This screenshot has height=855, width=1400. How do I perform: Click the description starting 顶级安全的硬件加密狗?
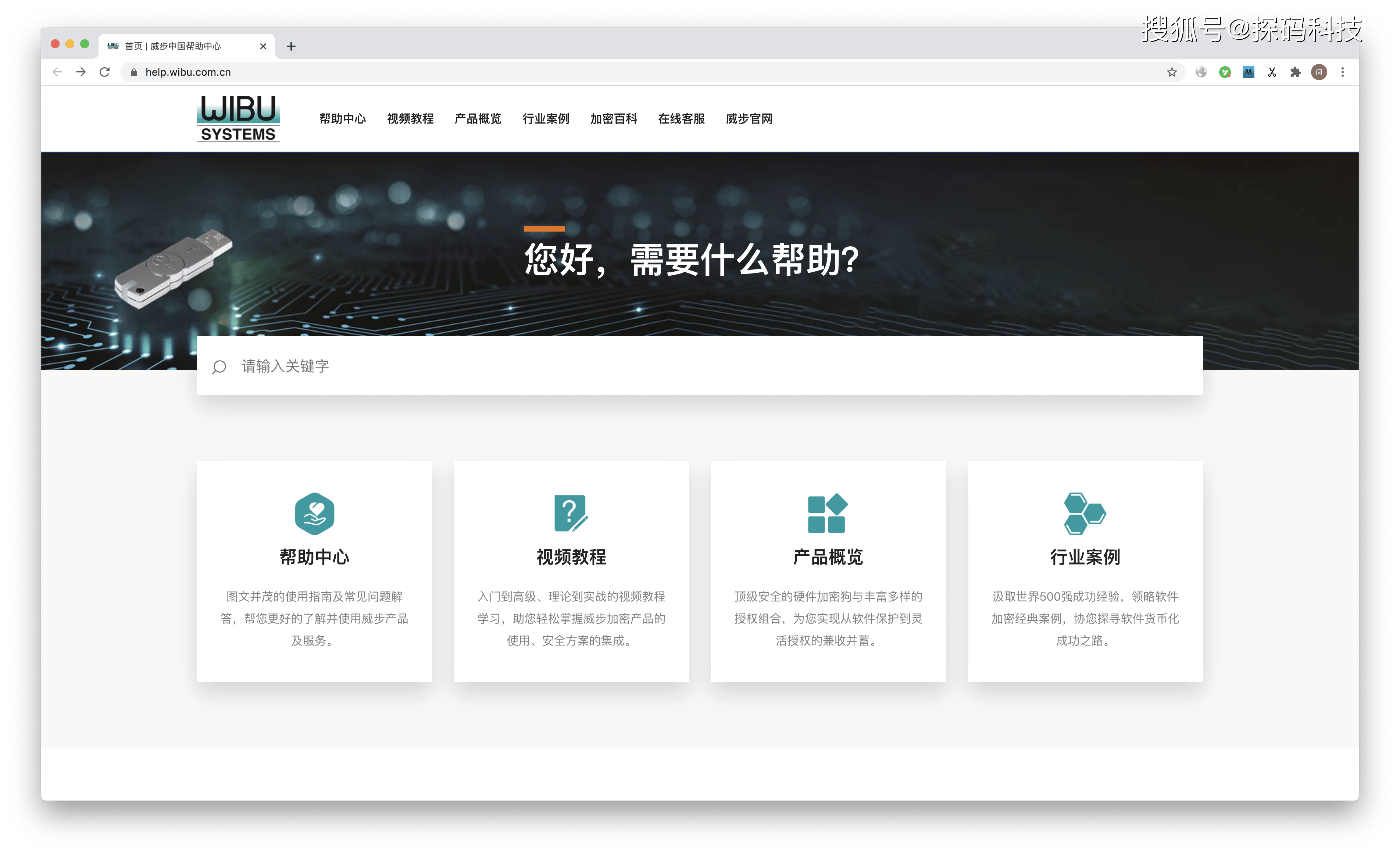pyautogui.click(x=828, y=619)
